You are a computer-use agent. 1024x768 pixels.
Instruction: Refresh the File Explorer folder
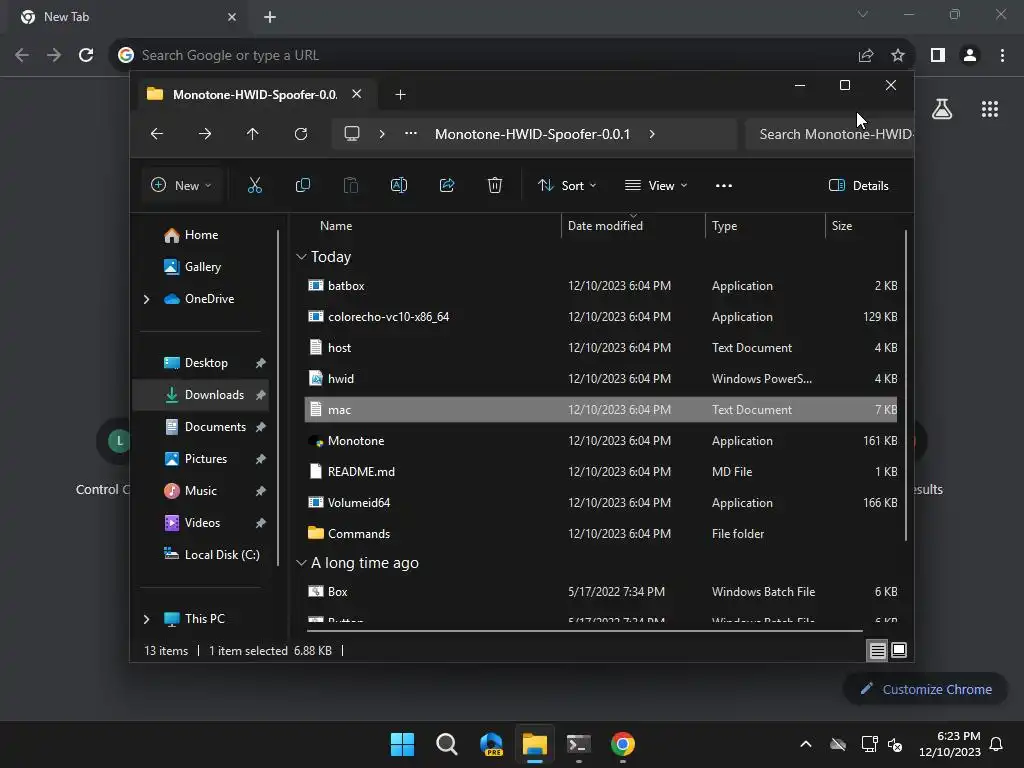[x=300, y=134]
